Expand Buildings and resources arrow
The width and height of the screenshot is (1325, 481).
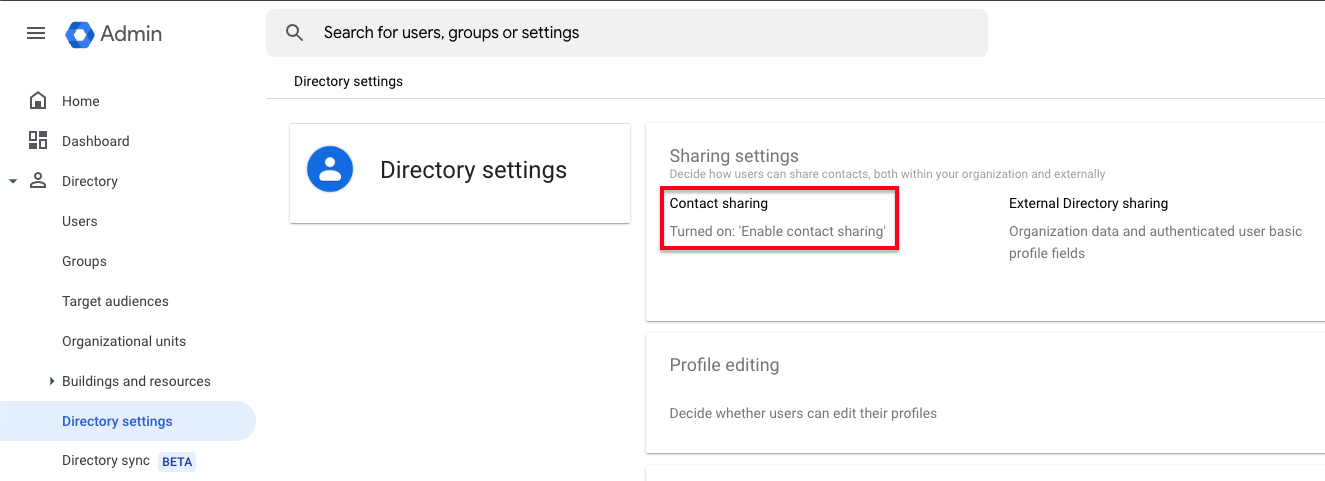52,381
